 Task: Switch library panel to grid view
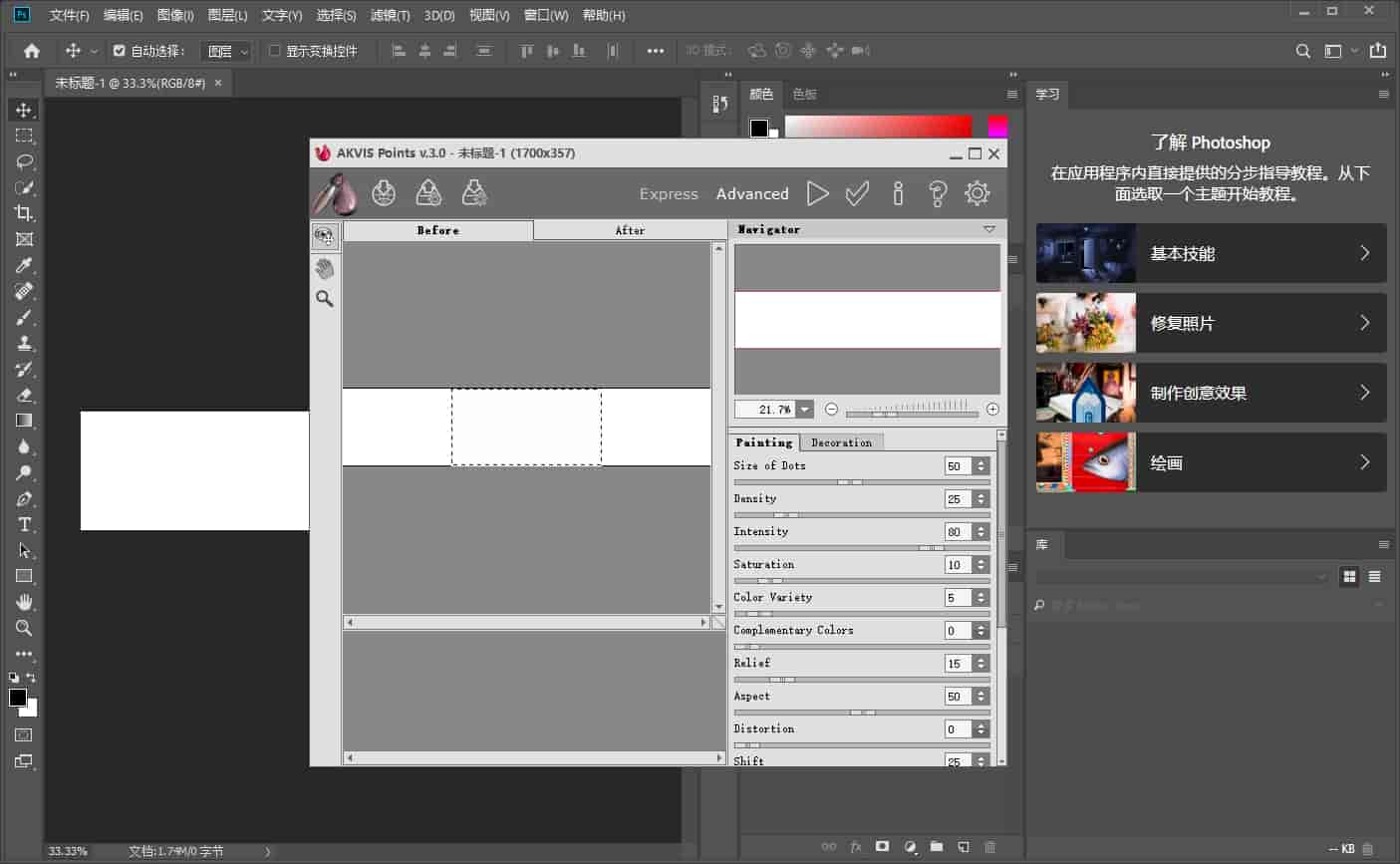1349,576
